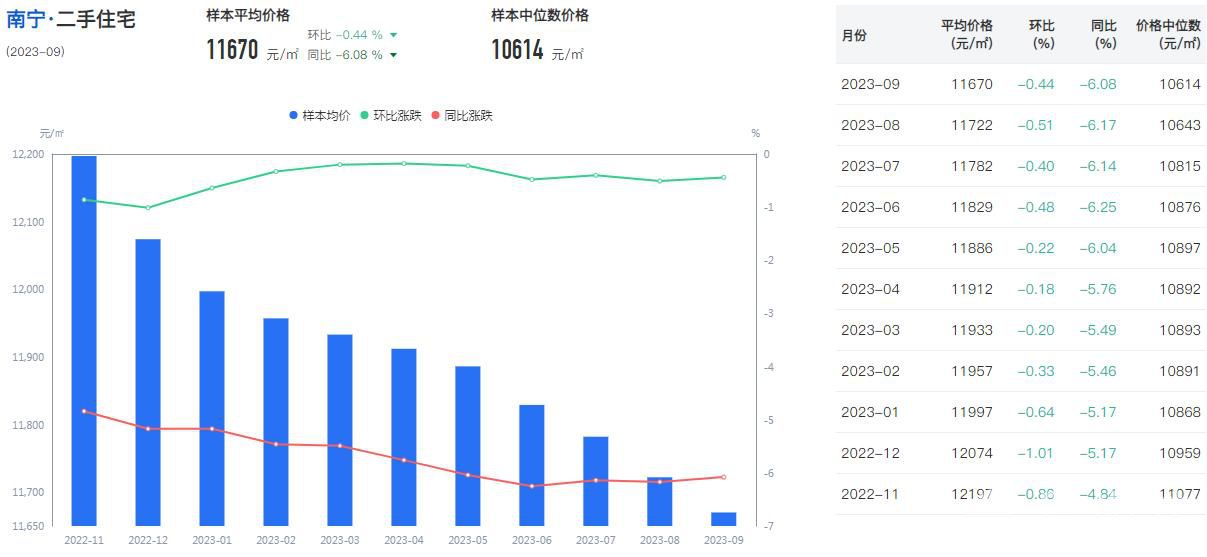Click the 2022-12 month cell in table
This screenshot has width=1207, height=557.
[870, 453]
